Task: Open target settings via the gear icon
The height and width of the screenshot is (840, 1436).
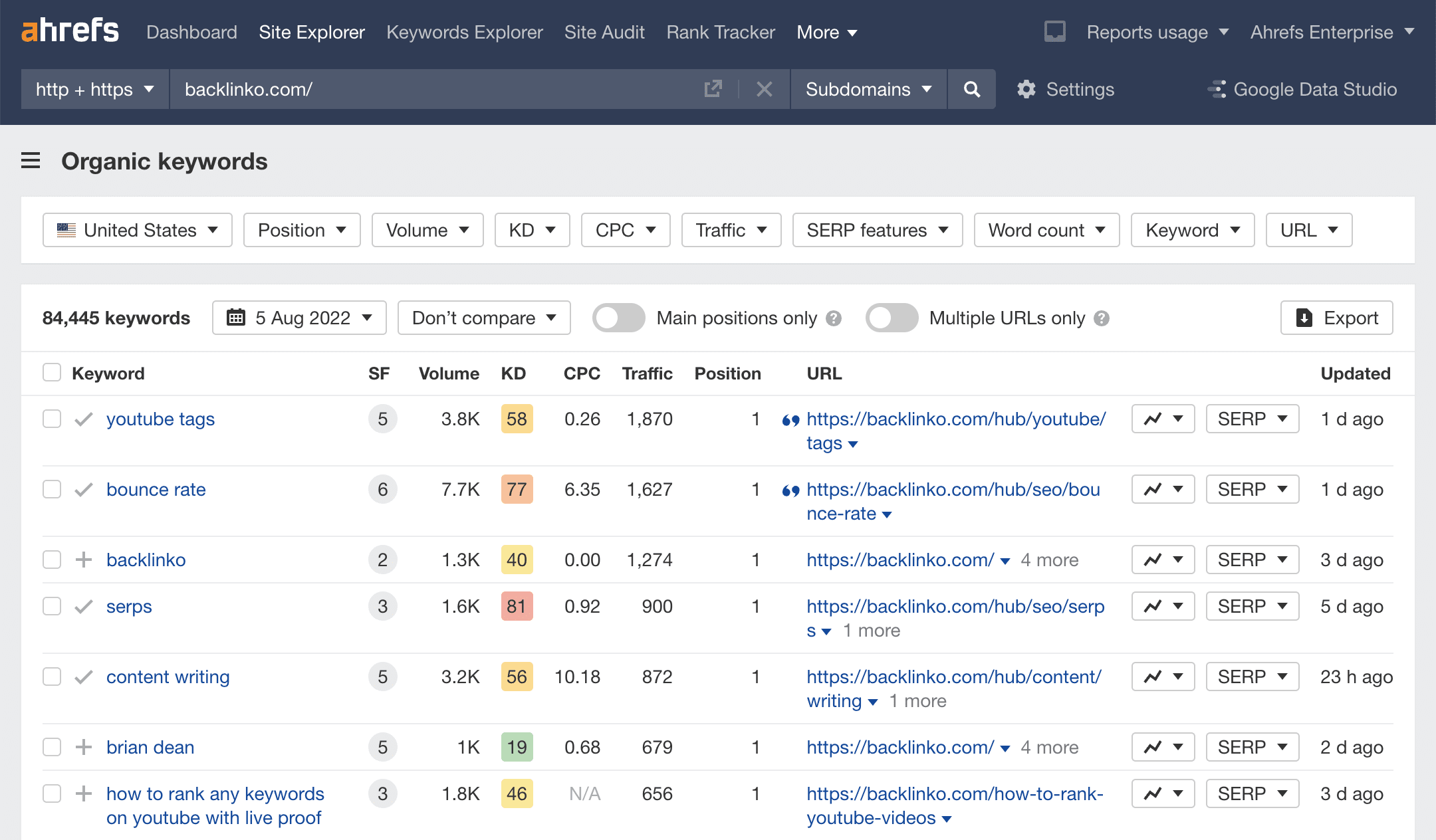Action: point(1026,89)
